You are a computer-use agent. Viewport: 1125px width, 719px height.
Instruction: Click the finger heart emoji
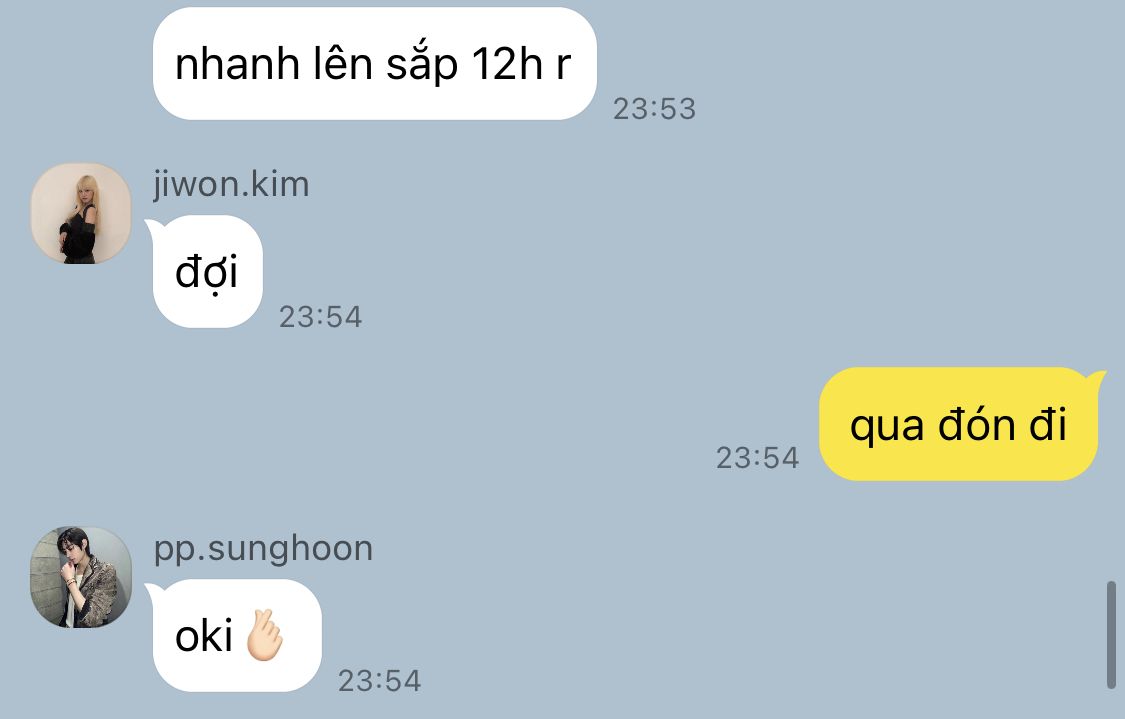click(x=265, y=635)
